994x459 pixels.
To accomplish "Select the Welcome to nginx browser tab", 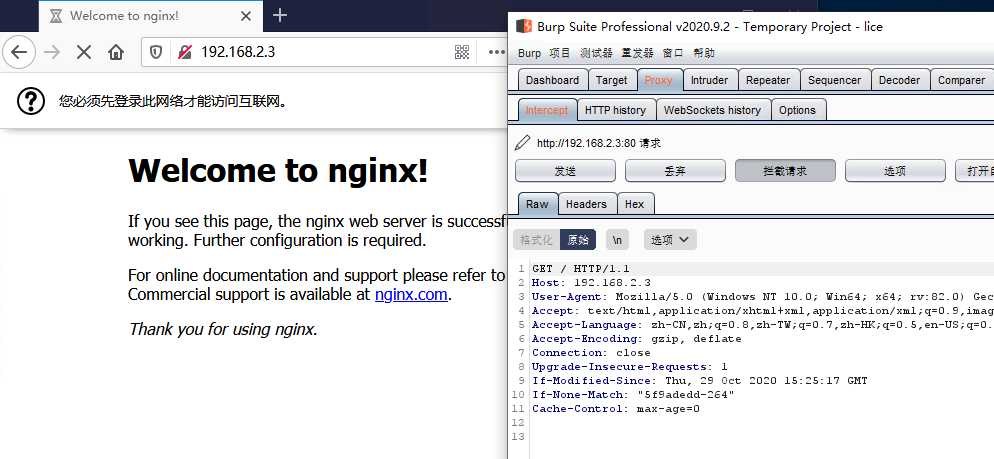I will (x=151, y=16).
